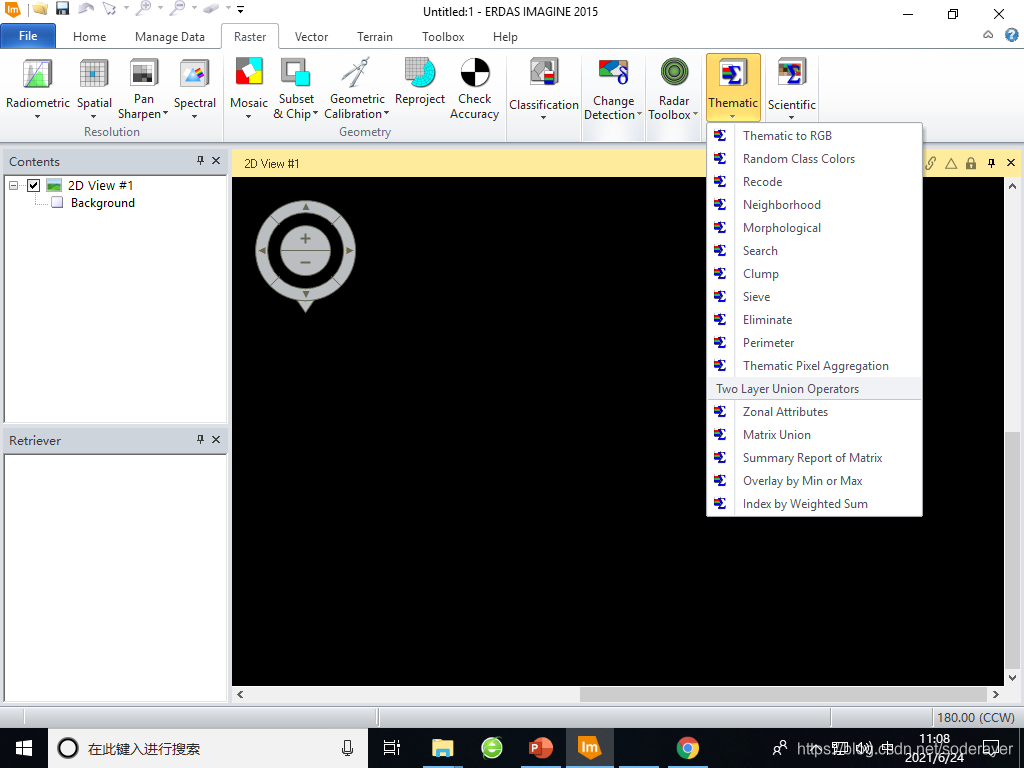The height and width of the screenshot is (768, 1024).
Task: Click the triangle icon on the 2D View header
Action: point(951,163)
